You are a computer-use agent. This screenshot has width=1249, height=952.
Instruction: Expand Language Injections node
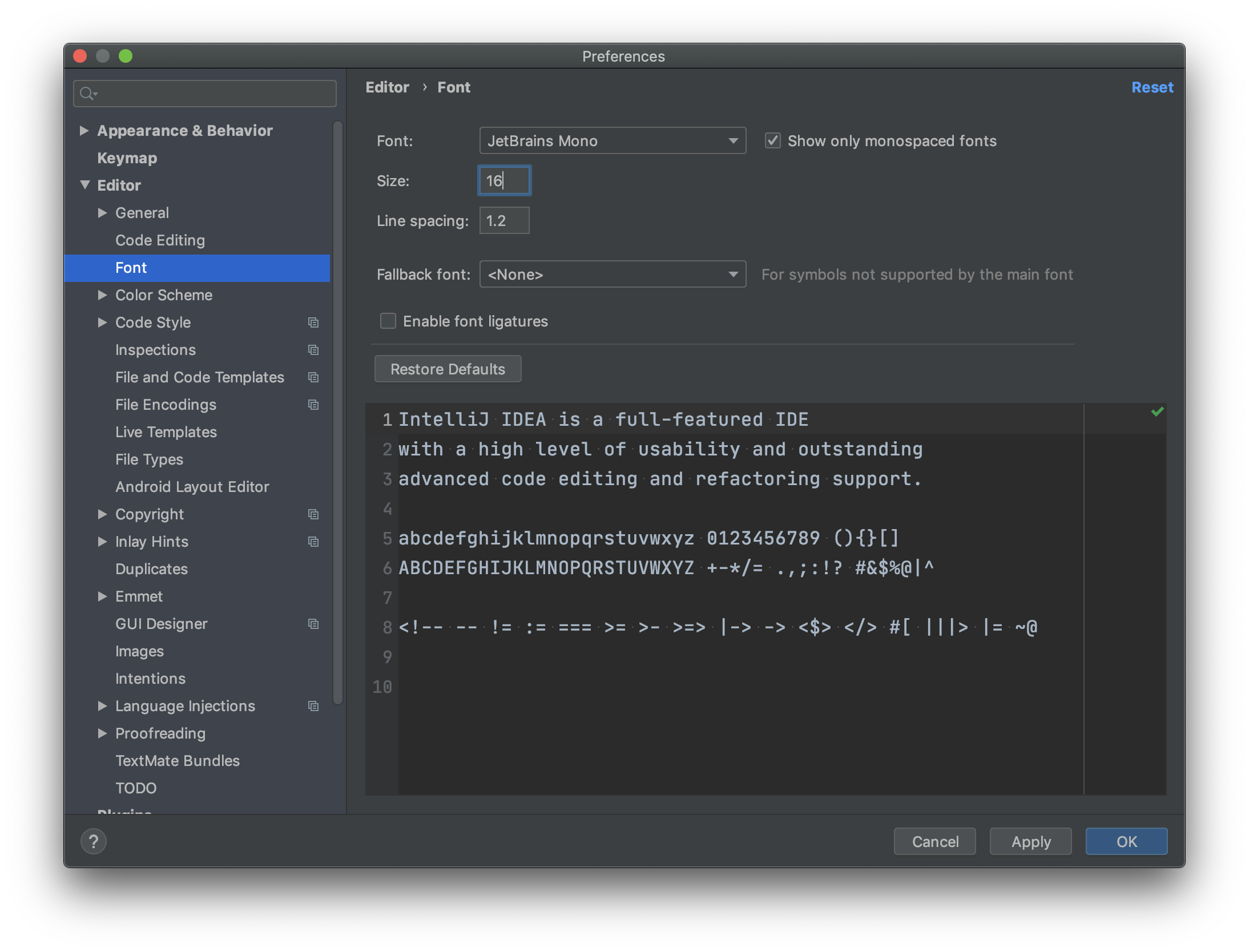point(103,706)
